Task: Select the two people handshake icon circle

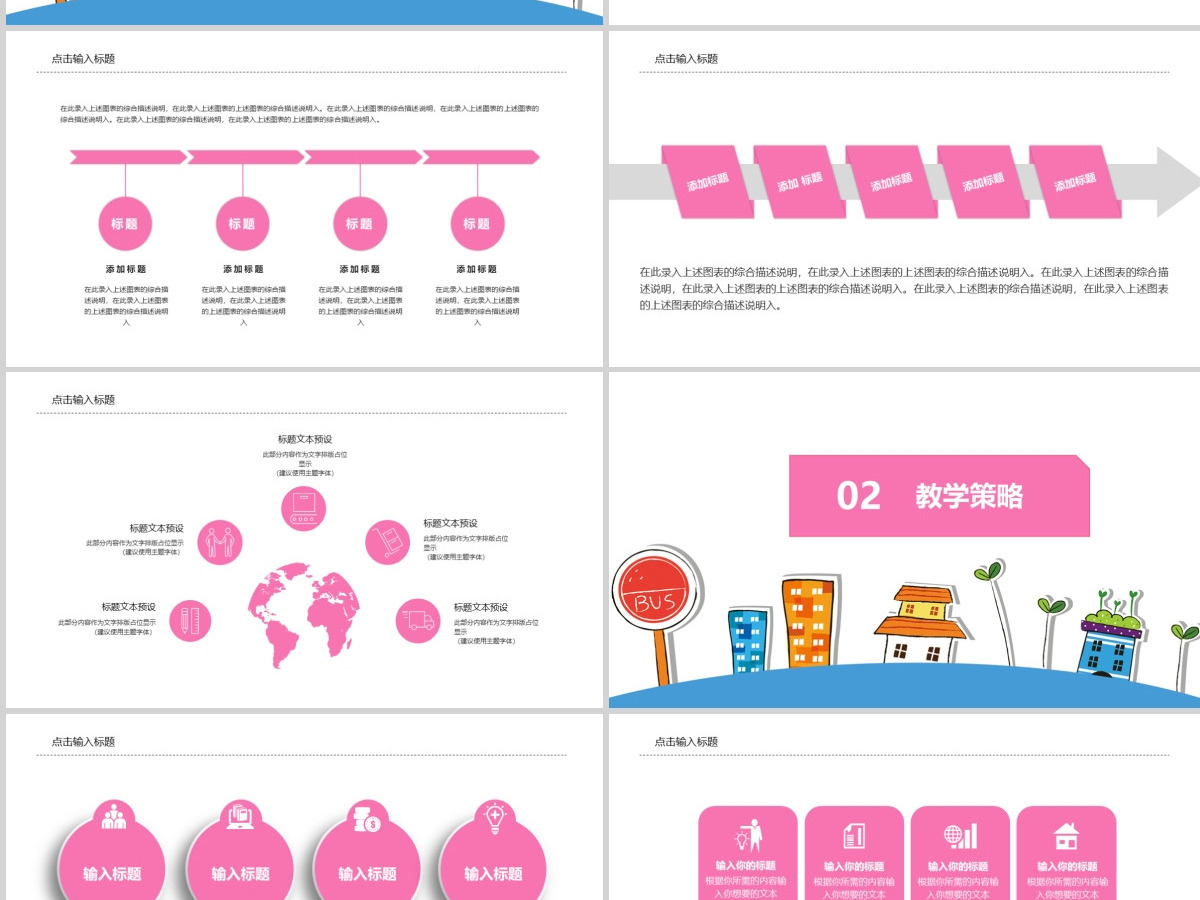Action: click(219, 542)
